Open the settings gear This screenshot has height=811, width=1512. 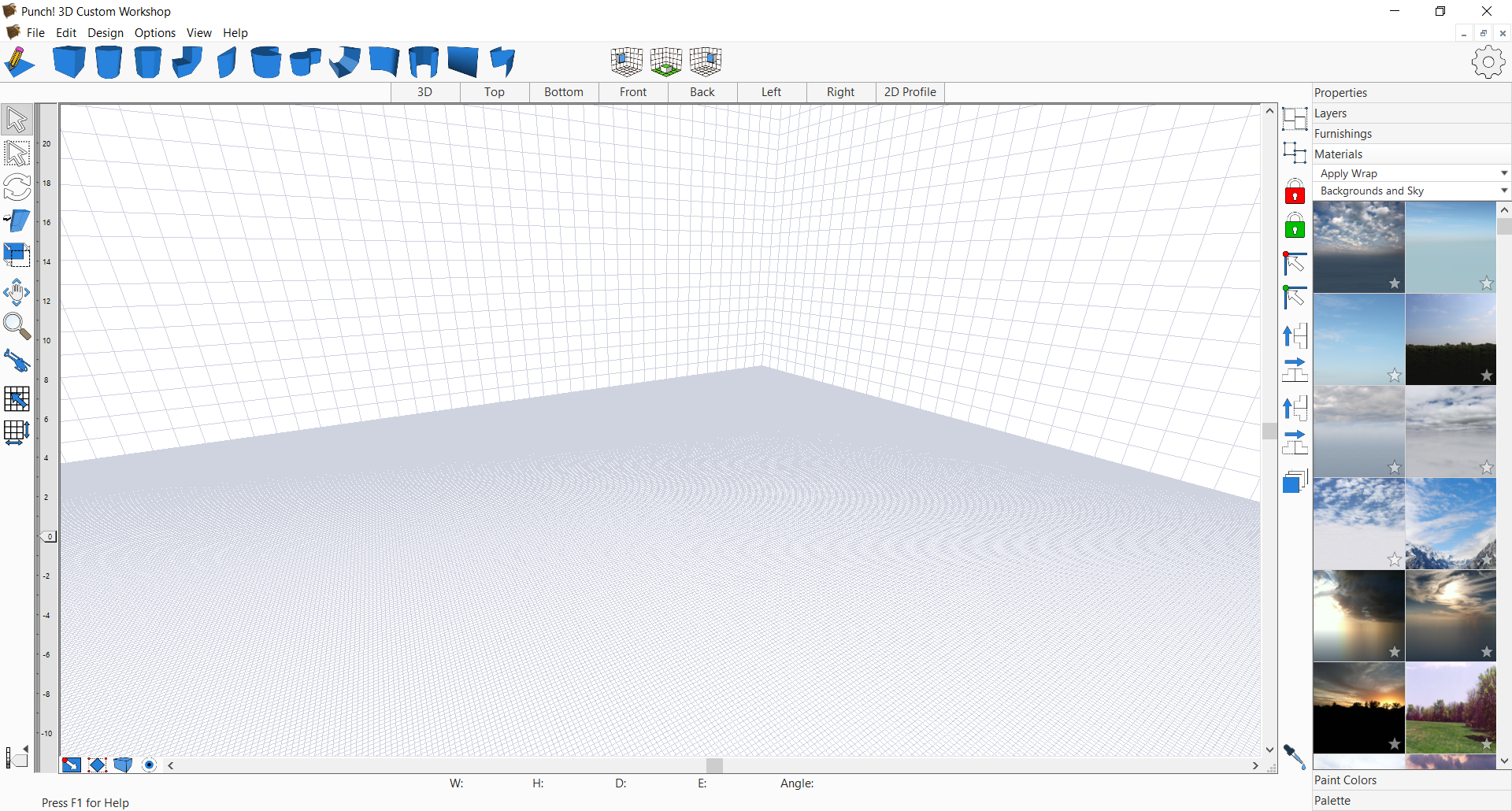[x=1488, y=62]
